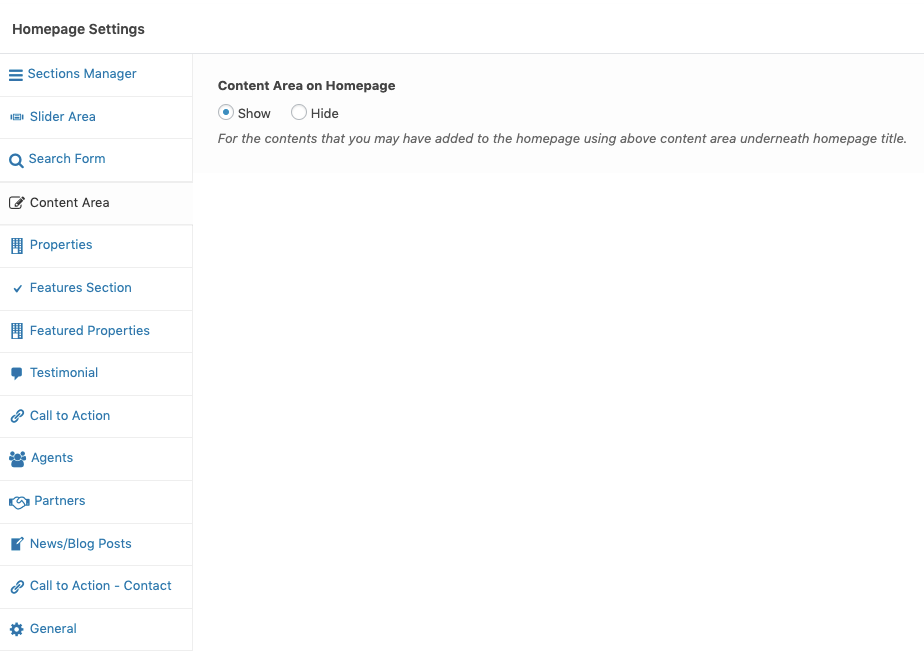924x653 pixels.
Task: Click the Call to Action - Contact link icon
Action: [17, 586]
